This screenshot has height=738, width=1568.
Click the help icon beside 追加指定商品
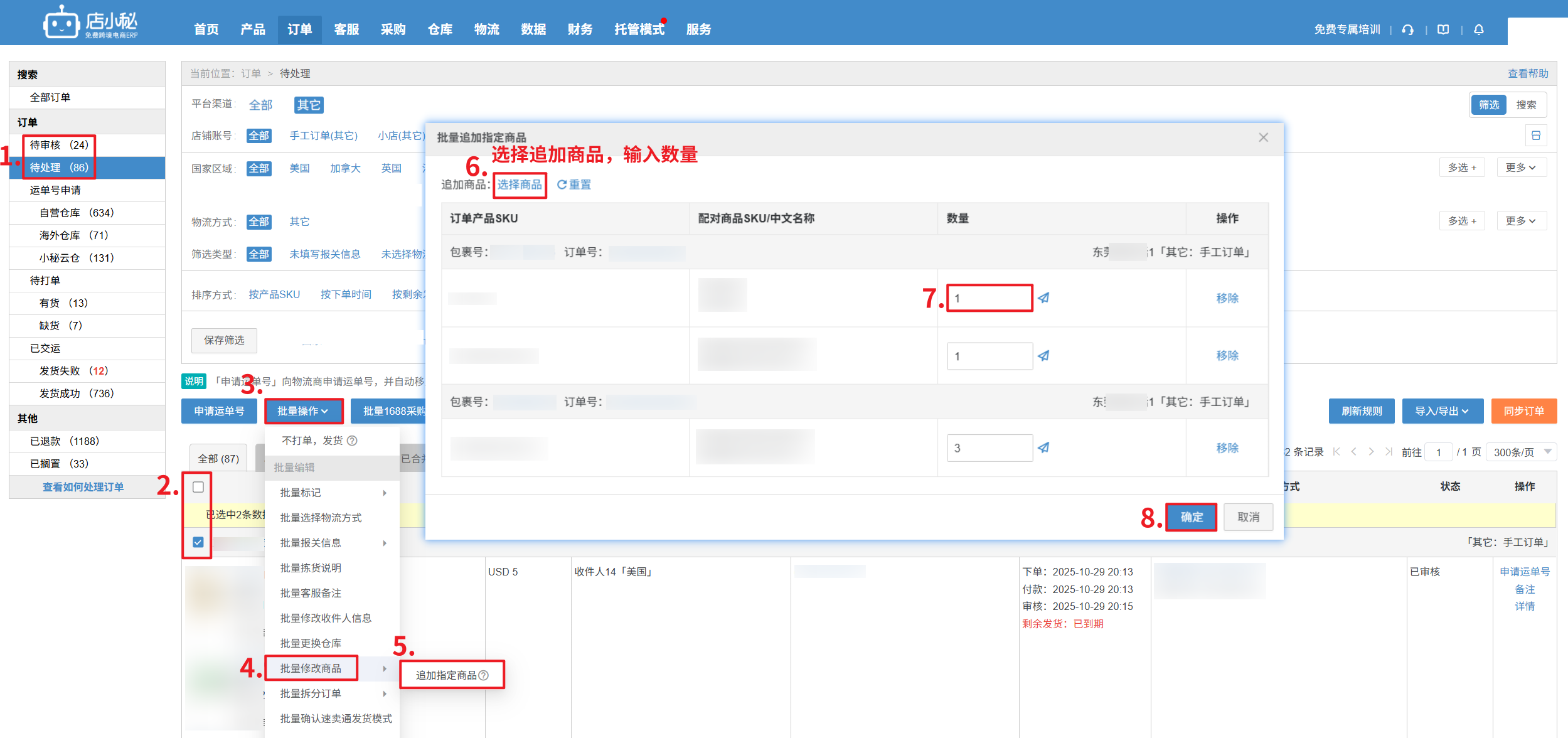(x=484, y=675)
